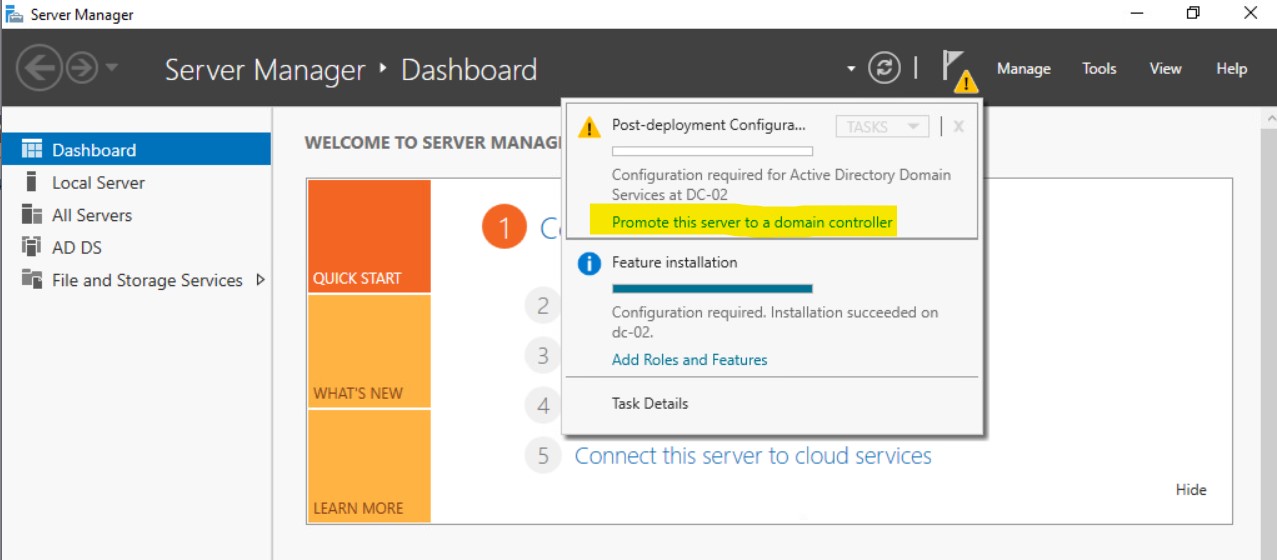Open Task Details in notification panel
The height and width of the screenshot is (560, 1277).
pos(650,404)
